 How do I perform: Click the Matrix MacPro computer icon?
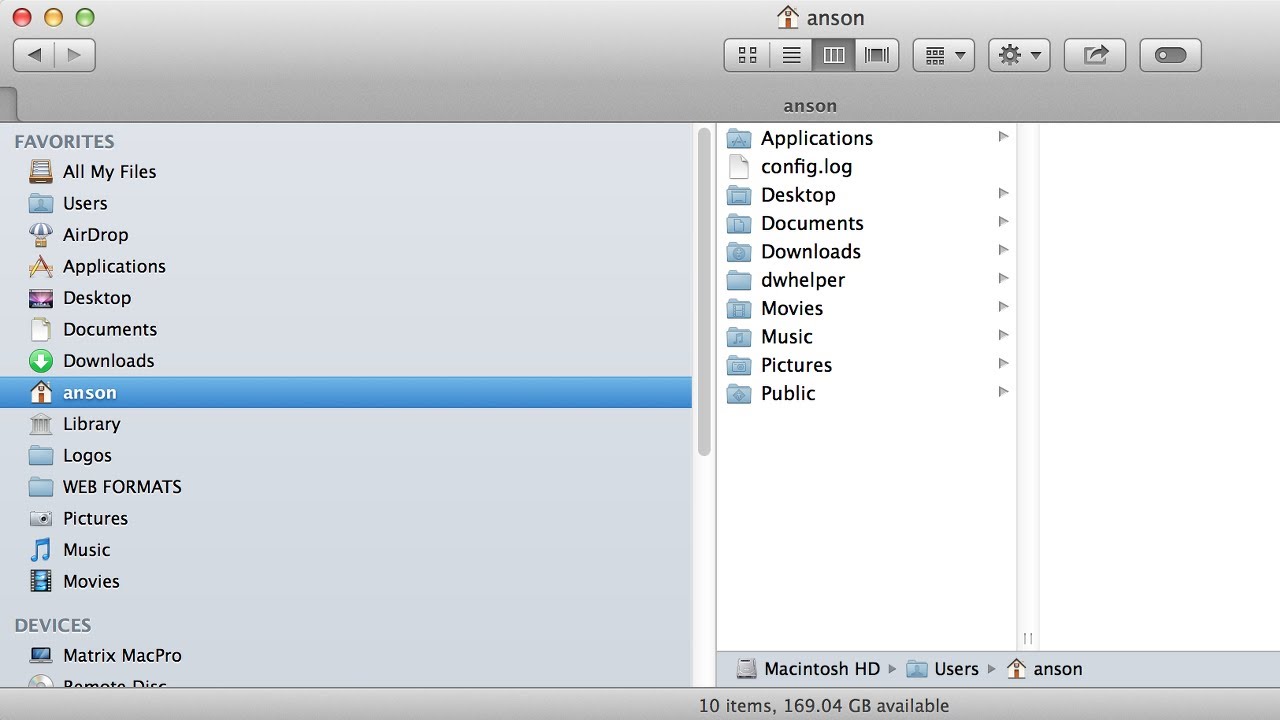(41, 656)
